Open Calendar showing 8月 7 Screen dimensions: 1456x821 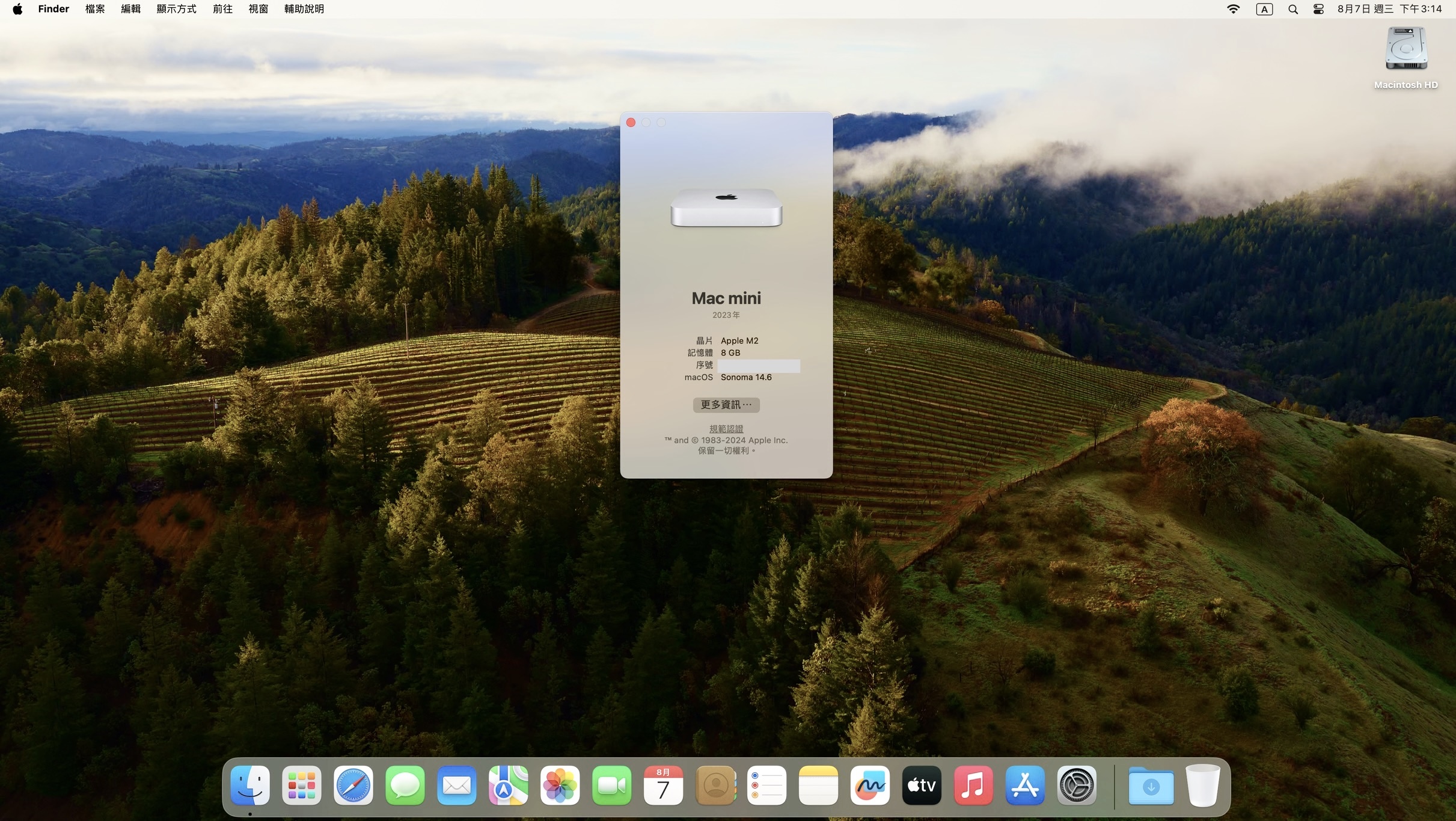pos(664,785)
